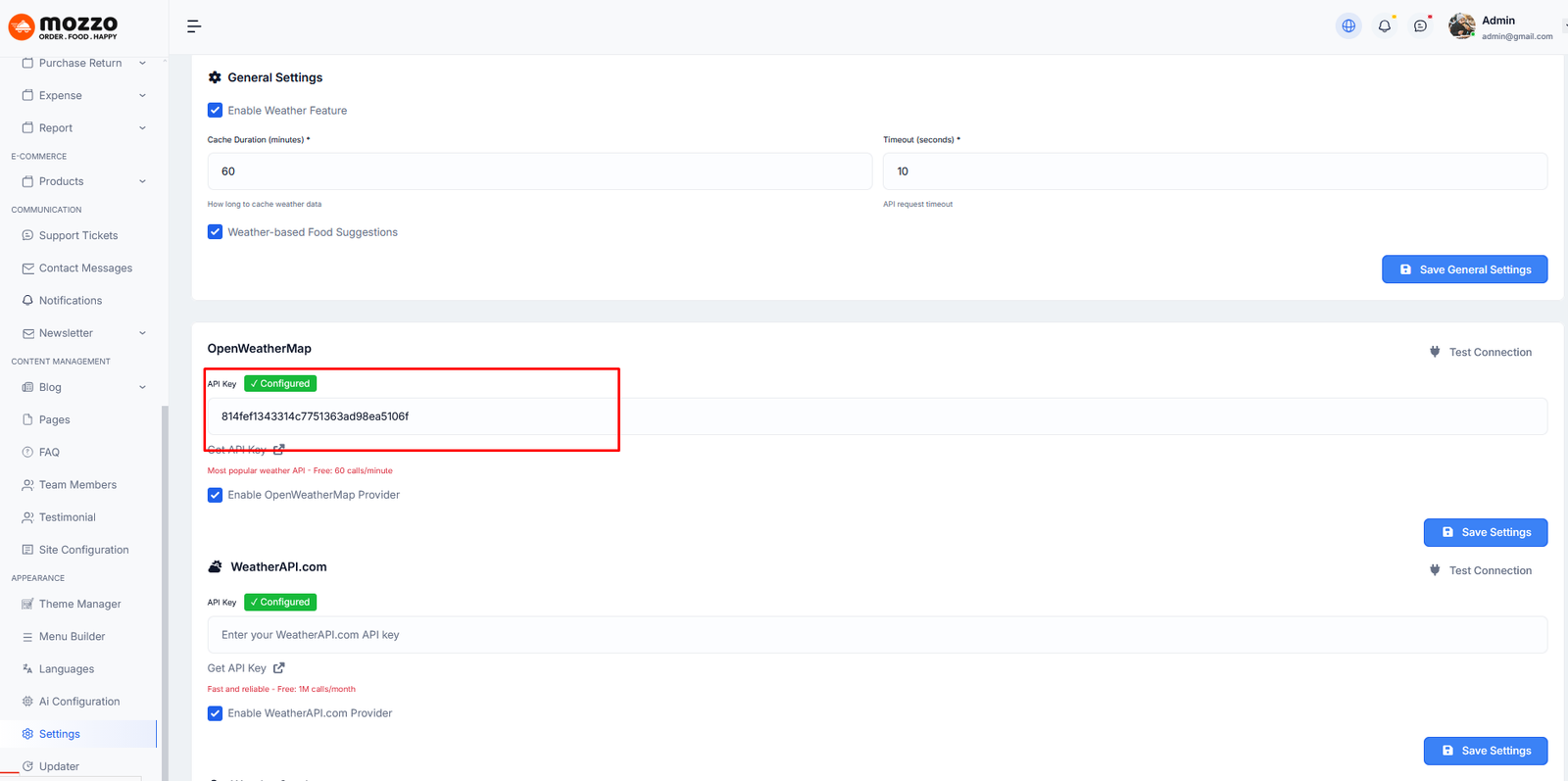Open Menu Builder
This screenshot has width=1568, height=781.
point(72,637)
